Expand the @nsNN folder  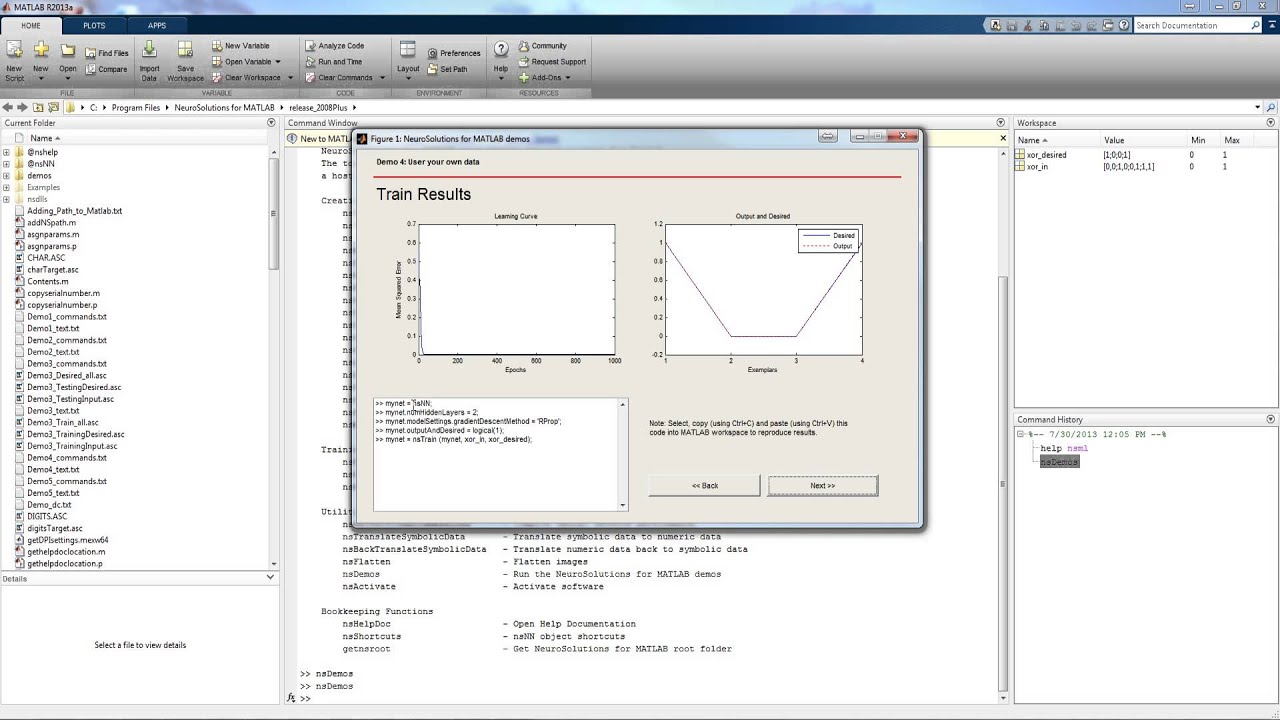pyautogui.click(x=6, y=164)
